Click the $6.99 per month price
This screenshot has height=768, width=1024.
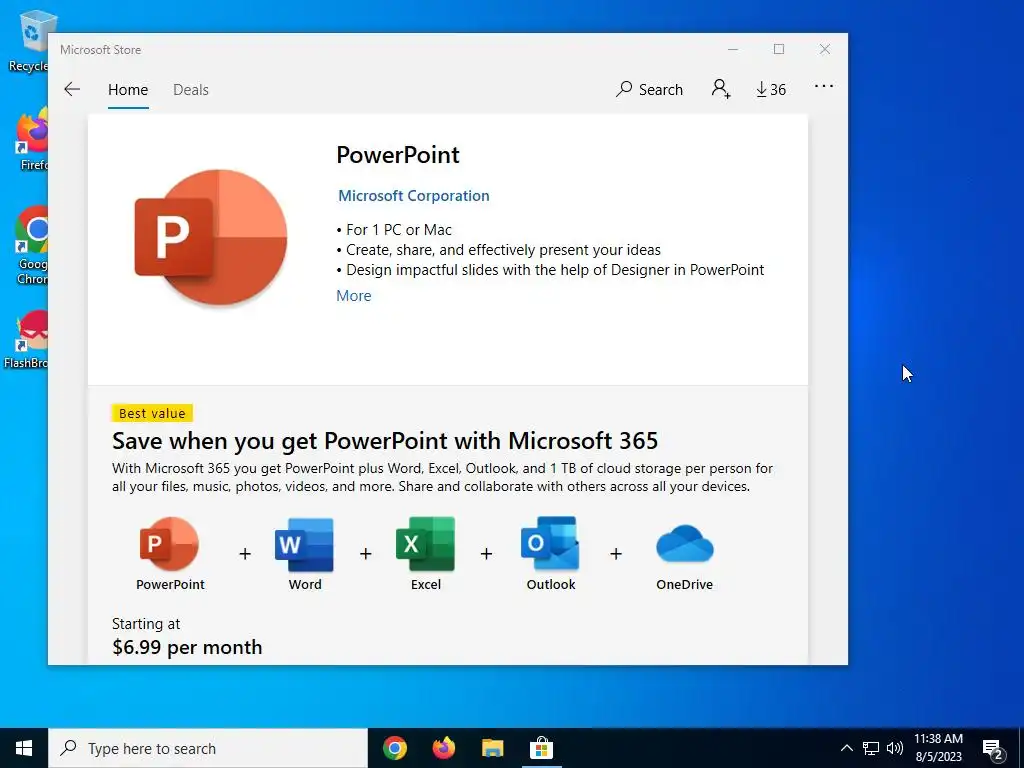pos(187,647)
